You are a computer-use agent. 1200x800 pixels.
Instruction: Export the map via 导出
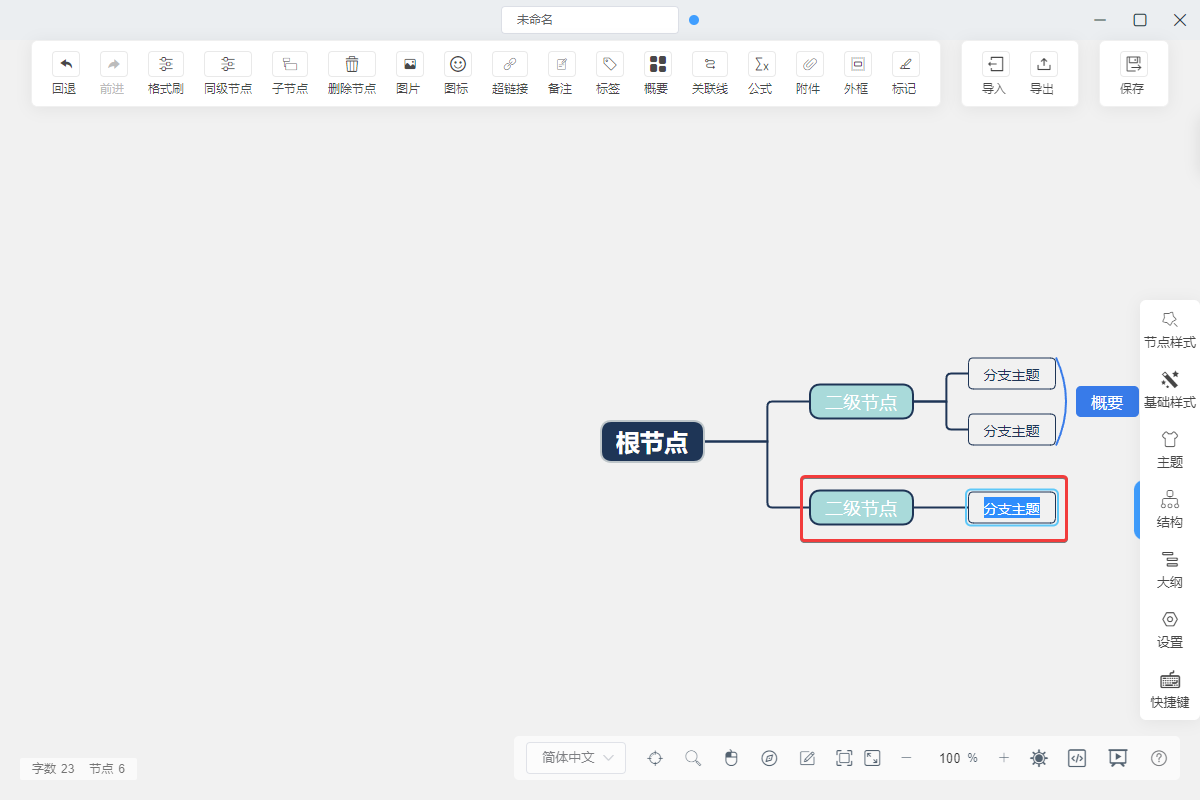tap(1043, 73)
